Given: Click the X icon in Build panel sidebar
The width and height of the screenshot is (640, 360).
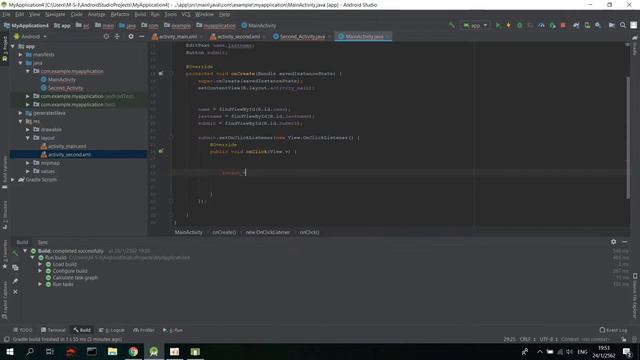Looking at the screenshot, I should 15,292.
